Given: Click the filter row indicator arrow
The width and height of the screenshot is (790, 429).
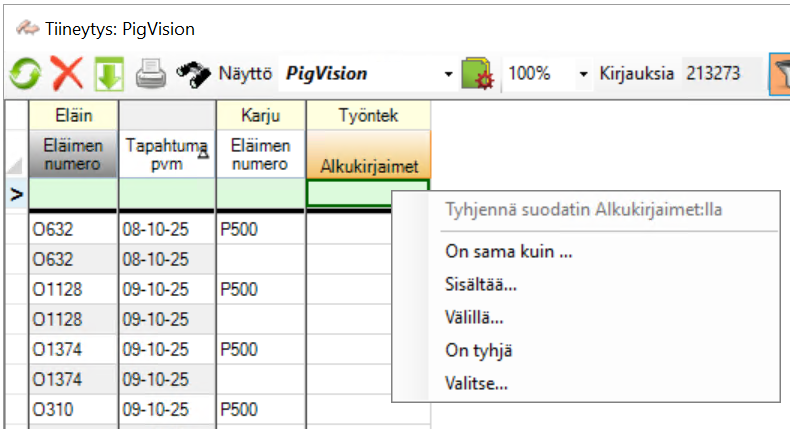Looking at the screenshot, I should (17, 194).
